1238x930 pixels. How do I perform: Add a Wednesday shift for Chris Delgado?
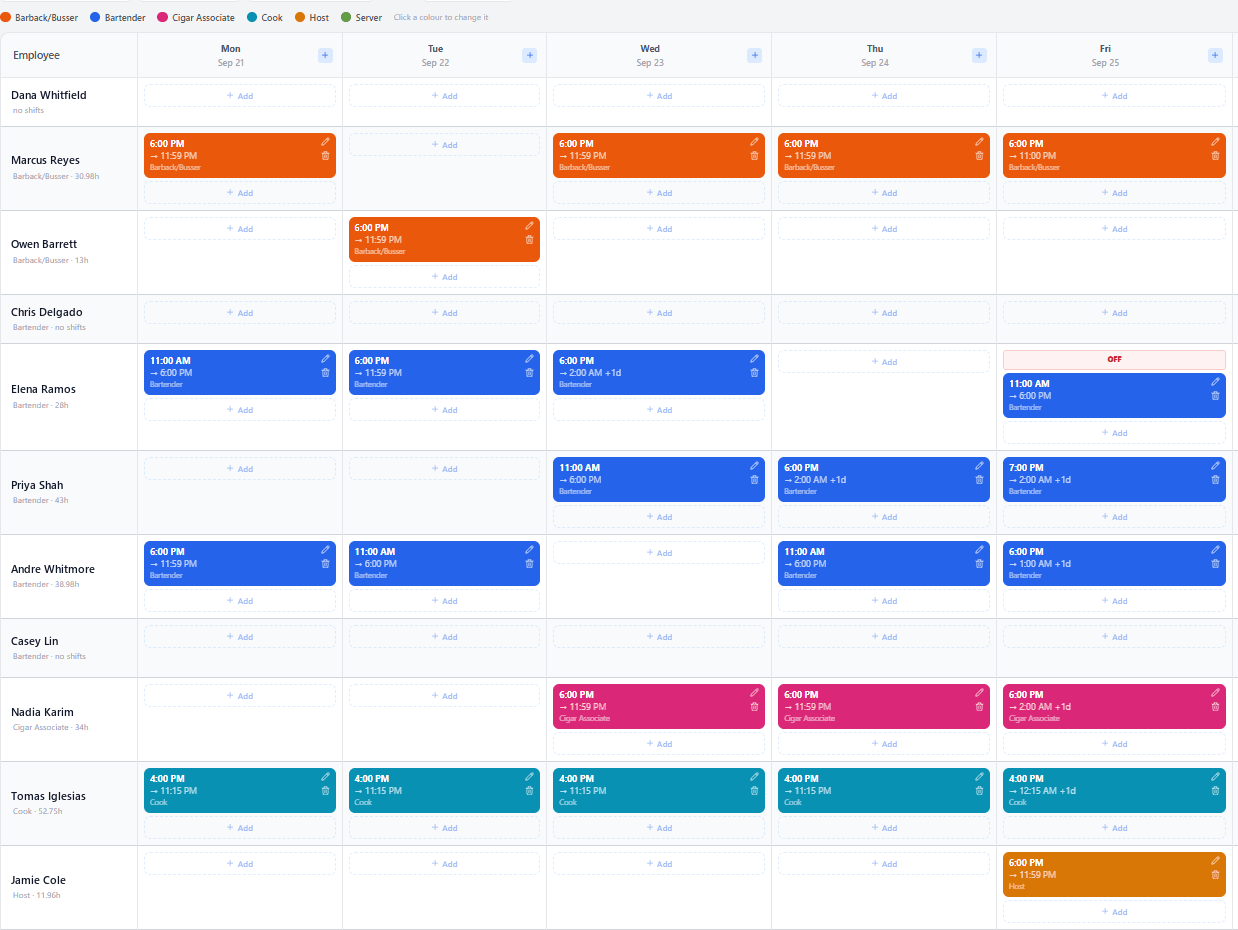659,313
